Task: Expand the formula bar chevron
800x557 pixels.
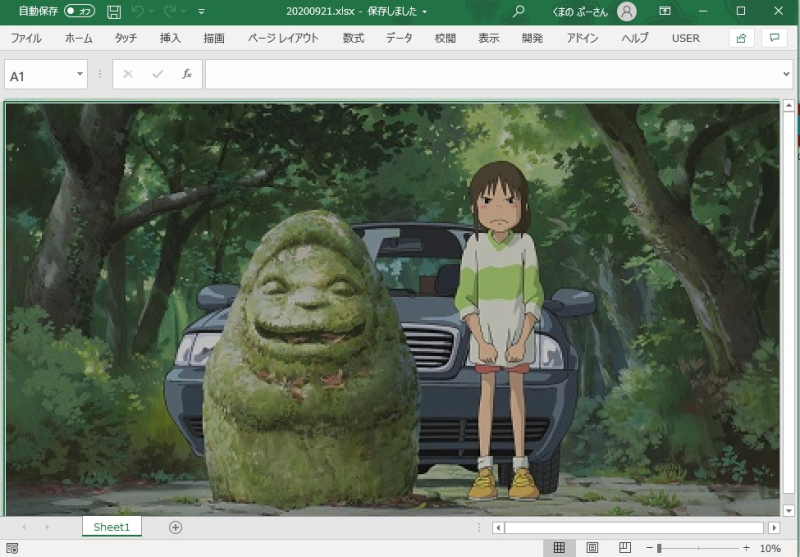Action: [x=786, y=74]
